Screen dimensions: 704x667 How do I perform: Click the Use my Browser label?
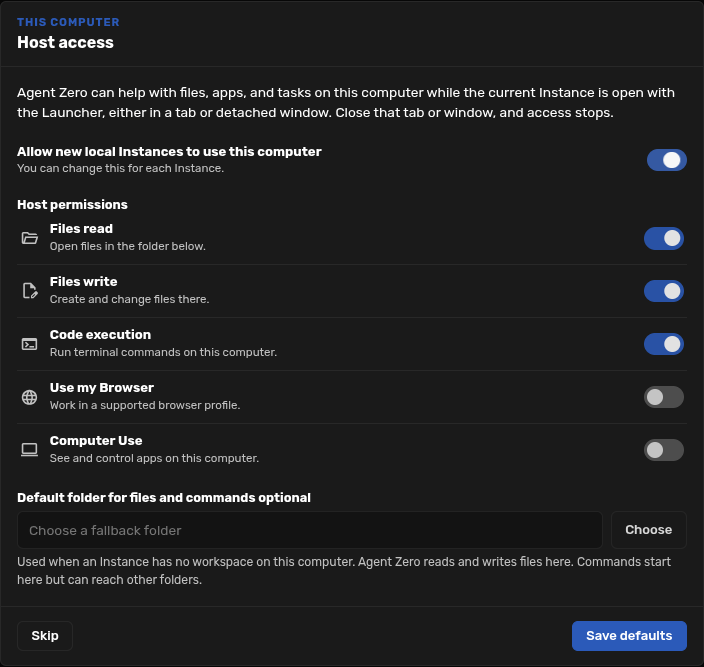click(x=102, y=388)
